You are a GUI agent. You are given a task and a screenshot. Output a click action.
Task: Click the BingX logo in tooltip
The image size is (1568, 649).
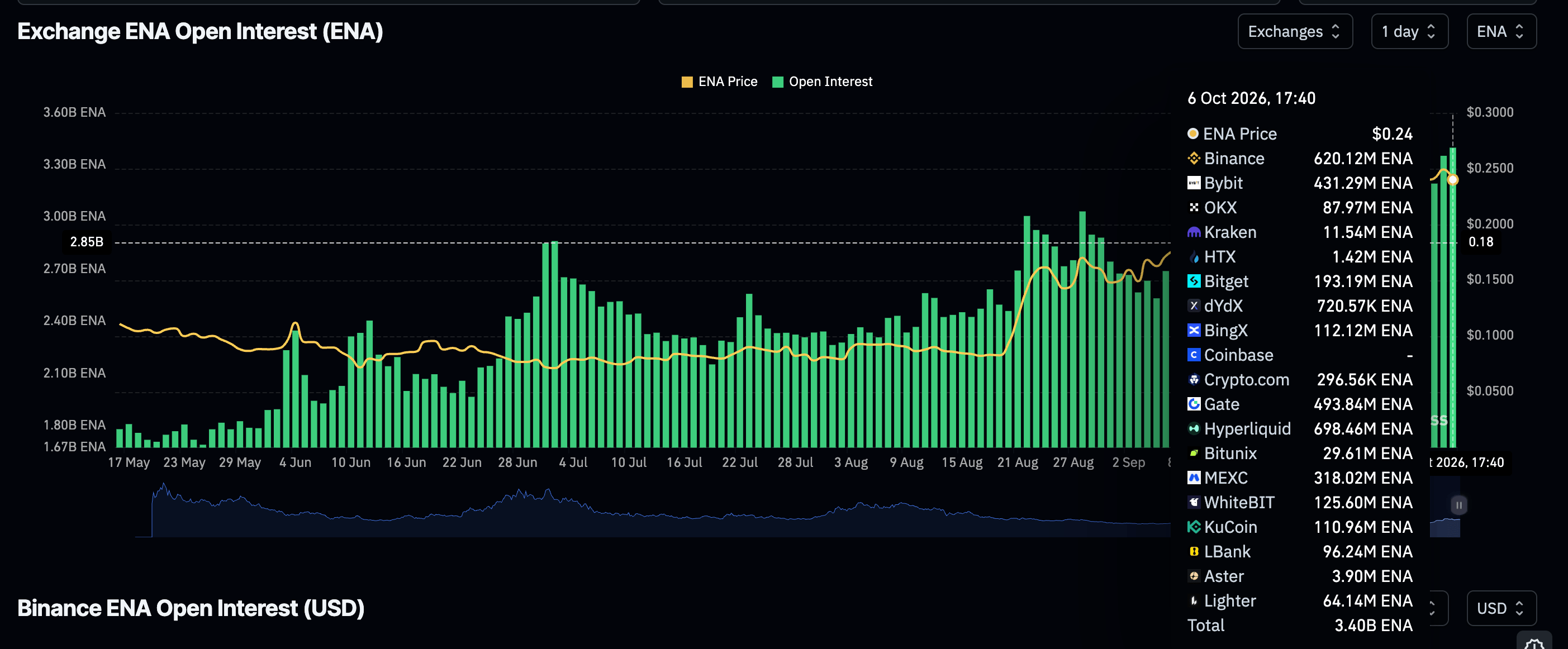click(x=1194, y=330)
